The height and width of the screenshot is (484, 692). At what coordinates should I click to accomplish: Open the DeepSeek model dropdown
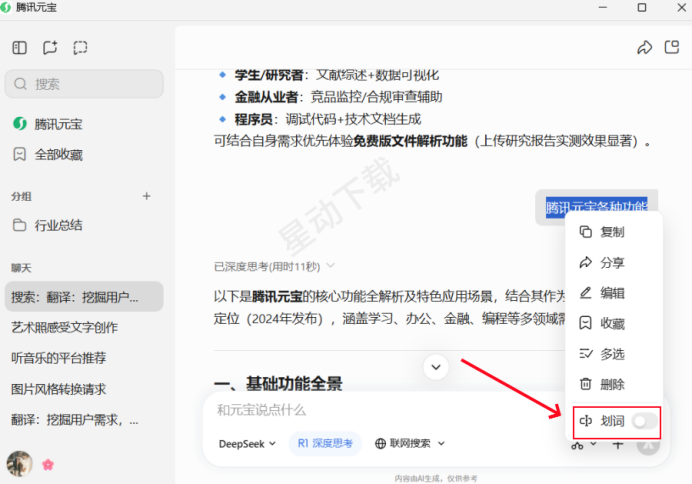(x=247, y=444)
